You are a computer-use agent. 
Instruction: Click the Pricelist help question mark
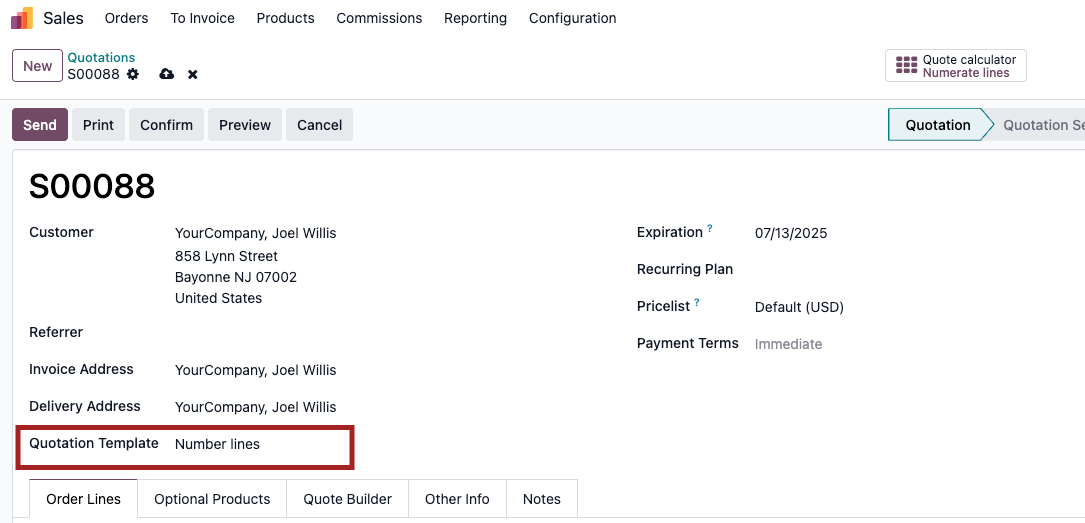698,302
